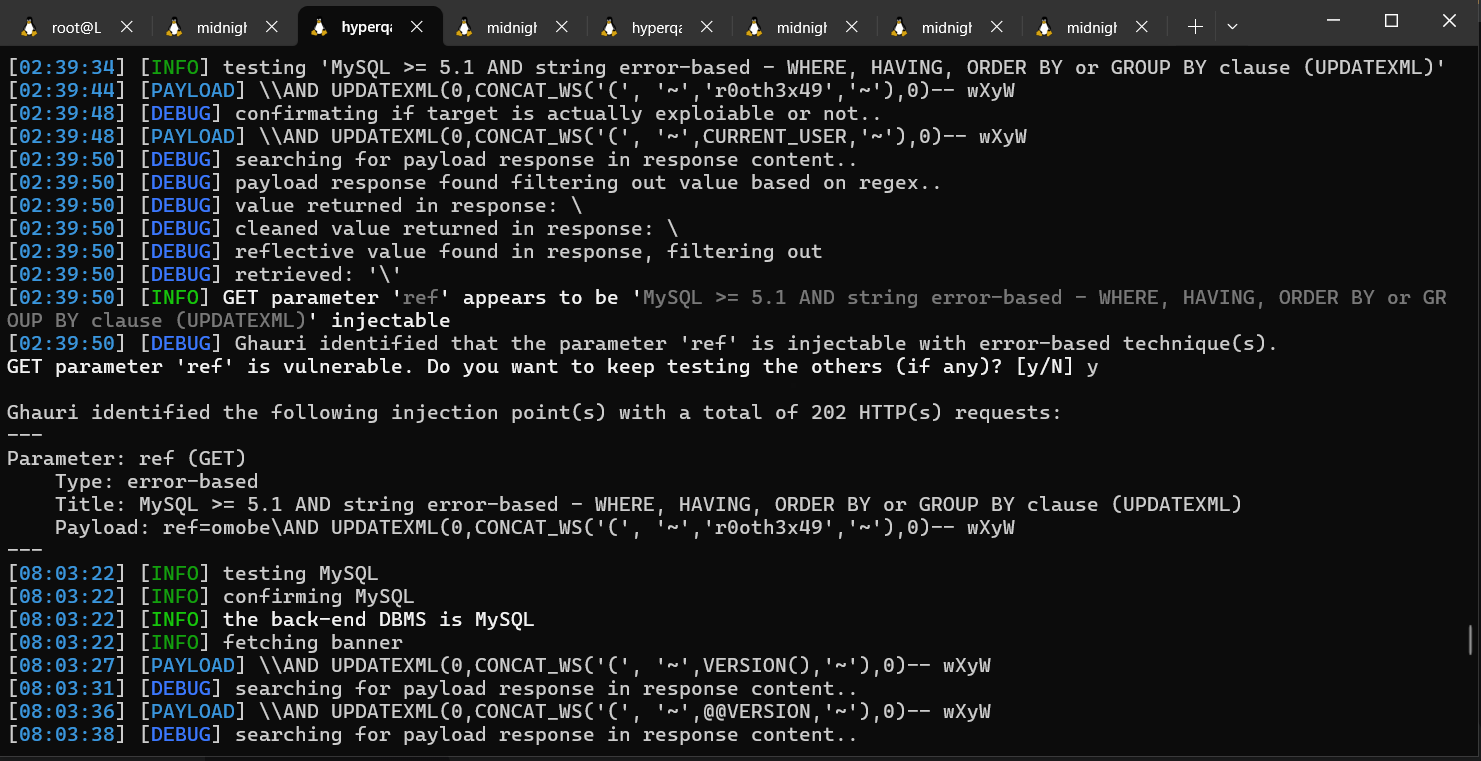Click the 'Title: MySQL >= 5.1' line
This screenshot has width=1481, height=761.
coord(649,505)
